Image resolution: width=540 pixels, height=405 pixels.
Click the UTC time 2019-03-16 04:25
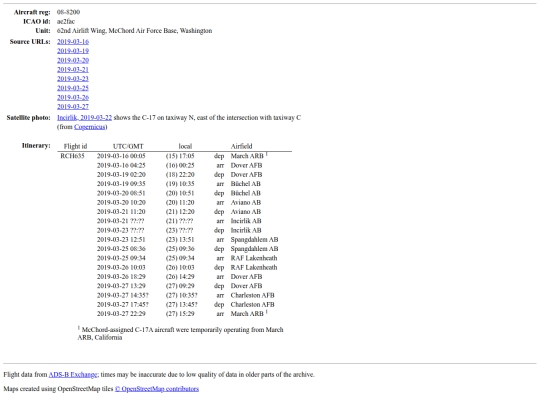121,165
